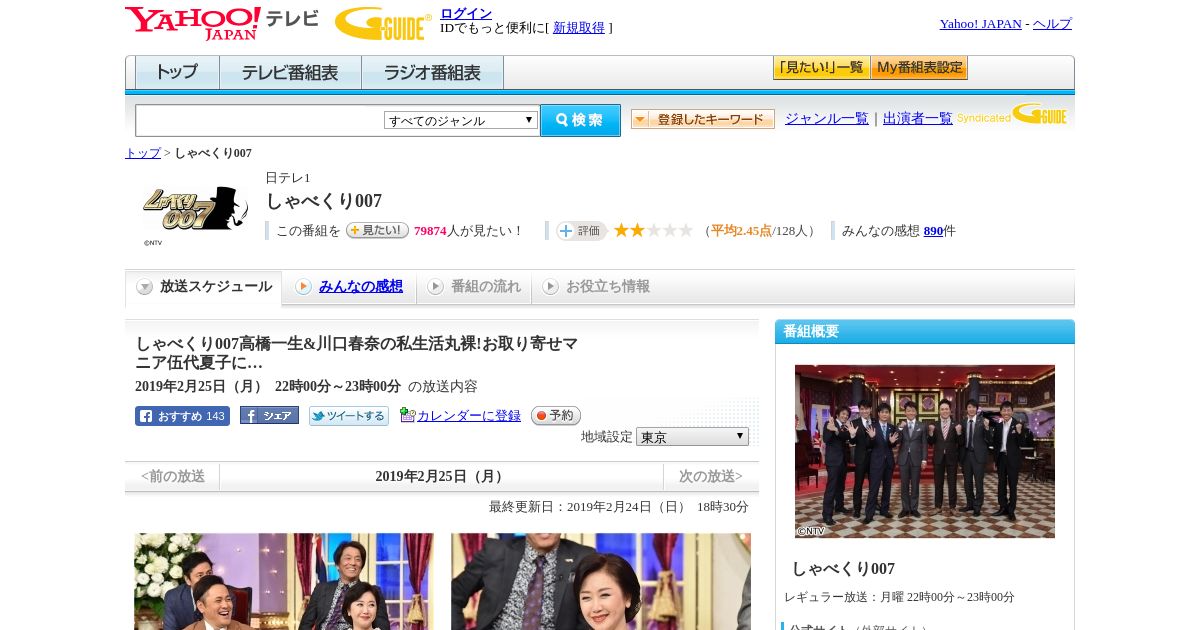Click the Facebook シェア button
Image resolution: width=1200 pixels, height=630 pixels.
[269, 415]
